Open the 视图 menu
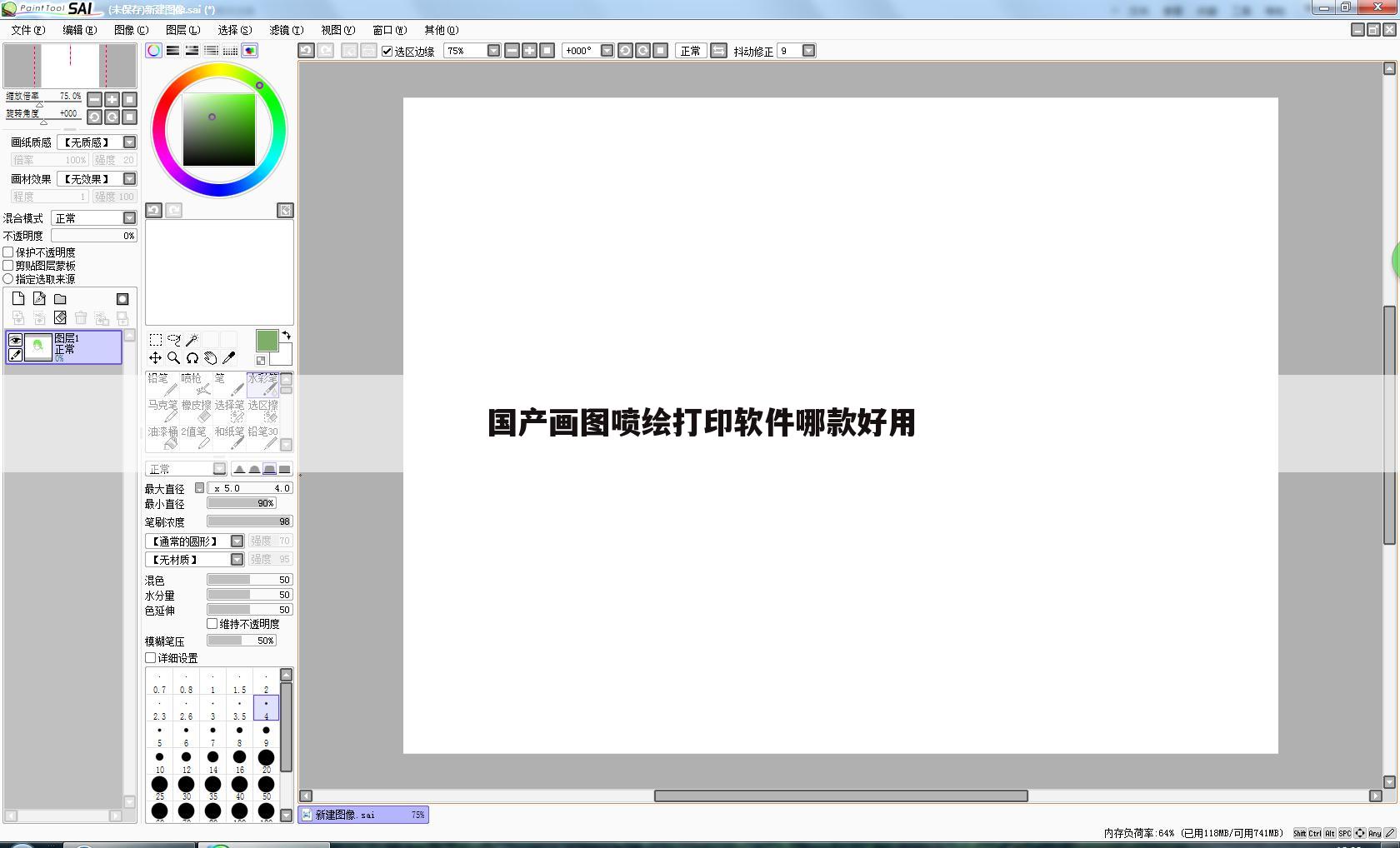 337,30
